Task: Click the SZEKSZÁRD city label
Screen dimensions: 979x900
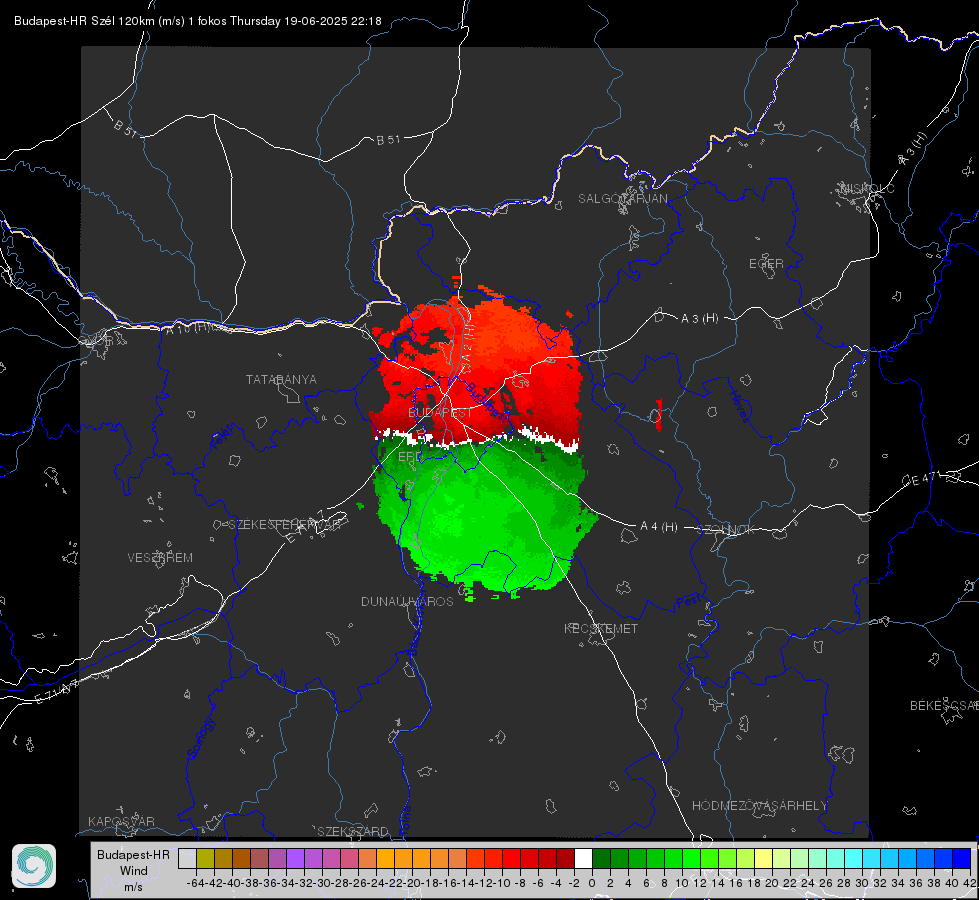Action: pos(353,831)
